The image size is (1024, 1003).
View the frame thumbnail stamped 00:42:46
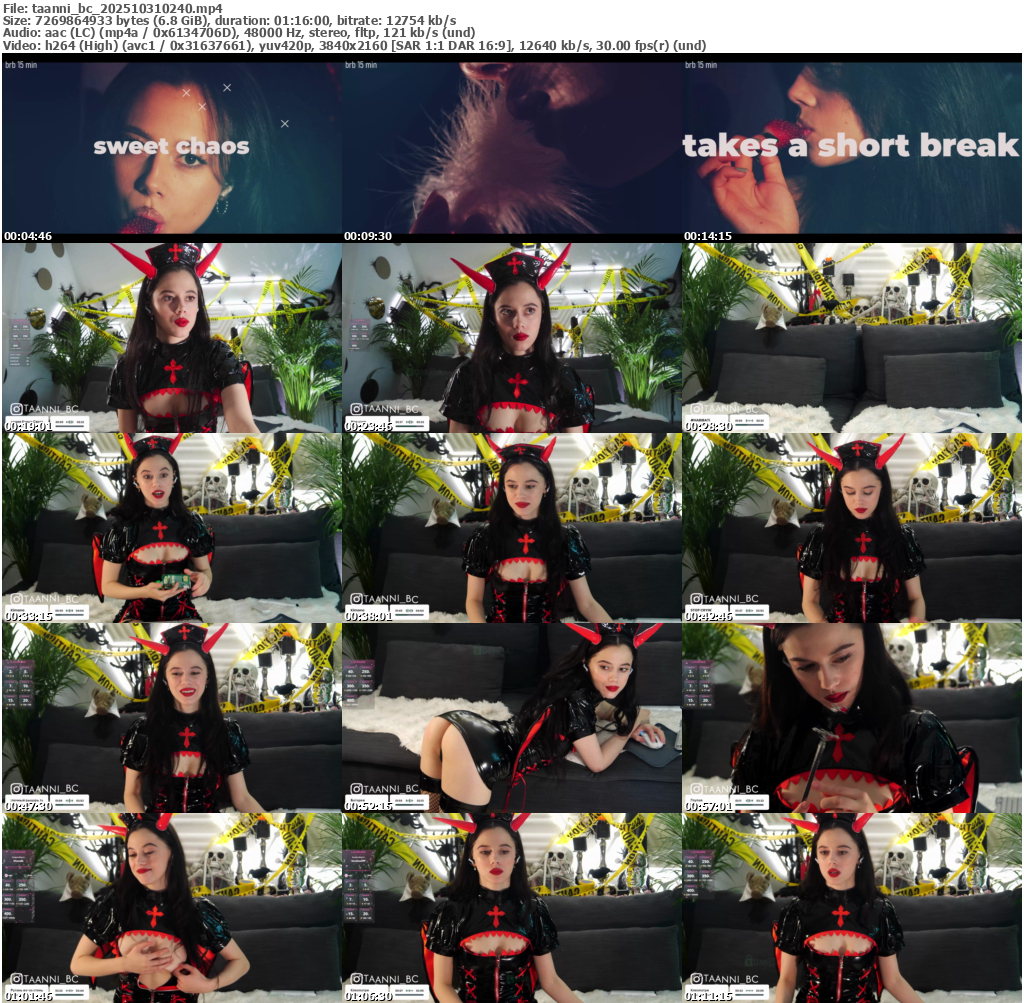pos(852,528)
